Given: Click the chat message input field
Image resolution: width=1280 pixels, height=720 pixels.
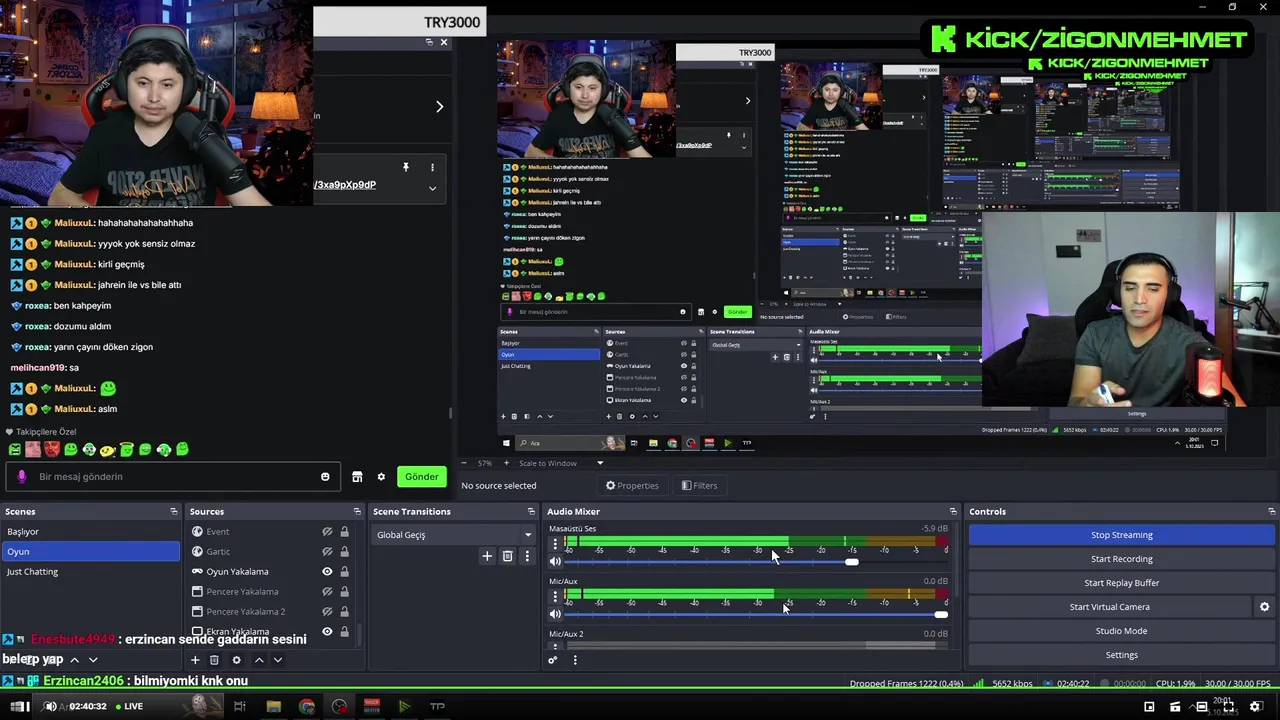Looking at the screenshot, I should [x=175, y=477].
